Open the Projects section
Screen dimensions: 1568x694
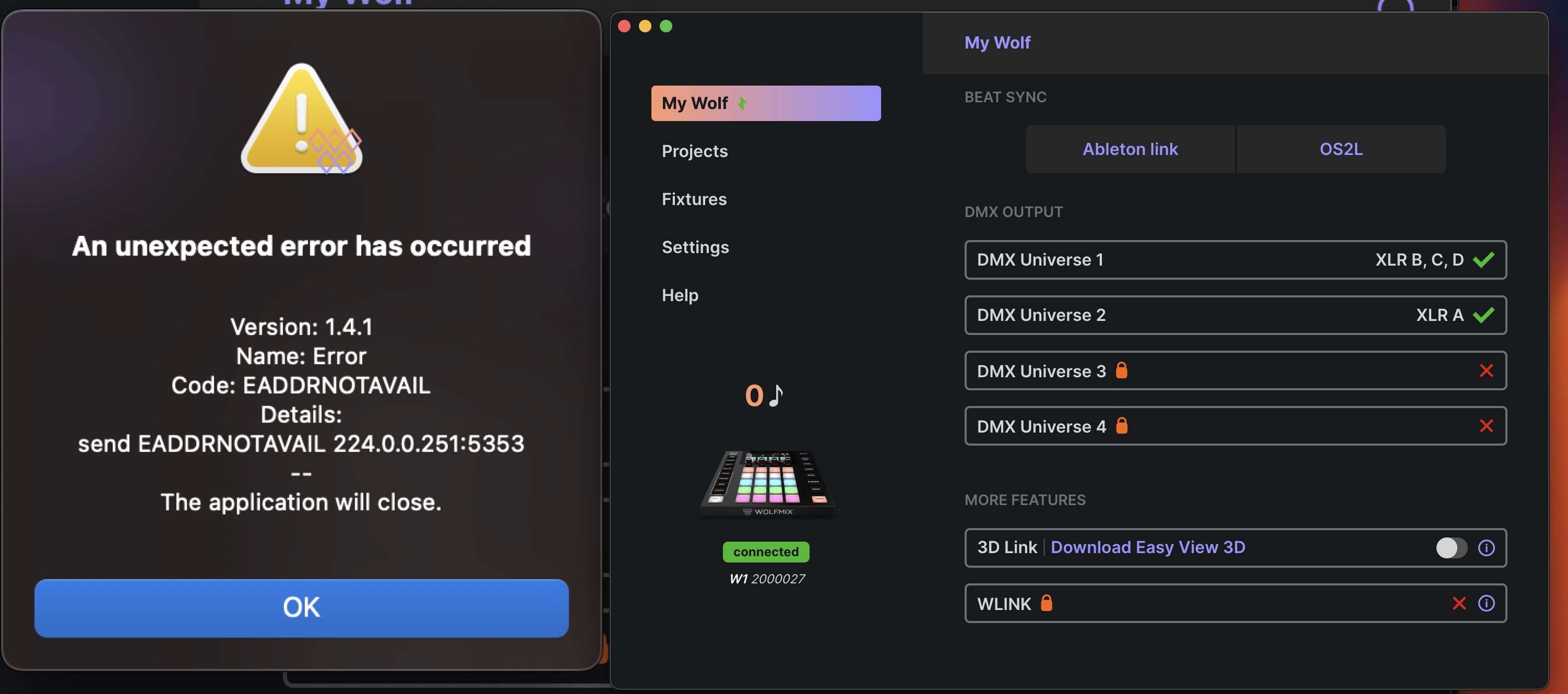[x=695, y=151]
